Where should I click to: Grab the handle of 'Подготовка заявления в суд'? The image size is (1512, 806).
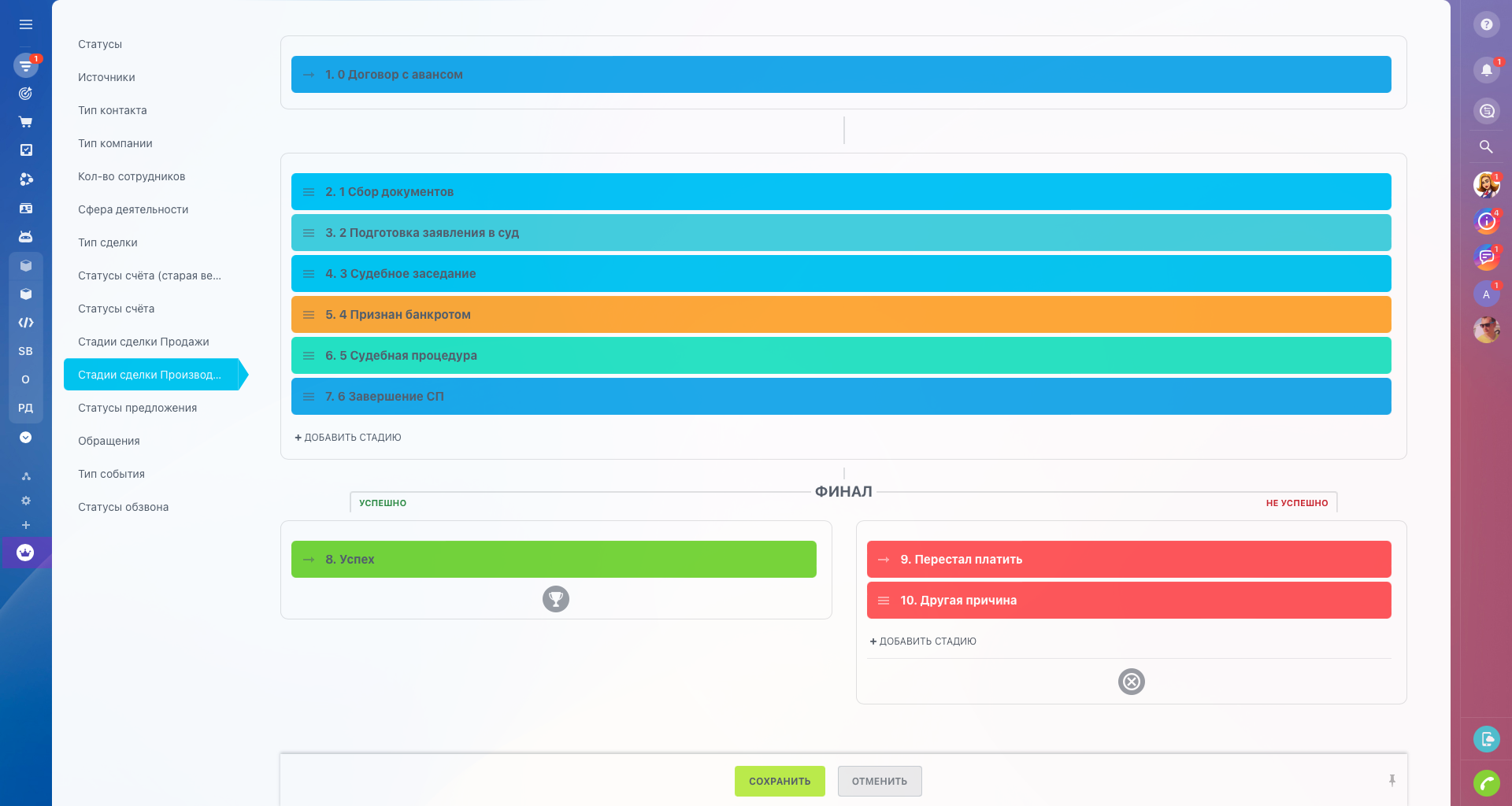coord(309,233)
